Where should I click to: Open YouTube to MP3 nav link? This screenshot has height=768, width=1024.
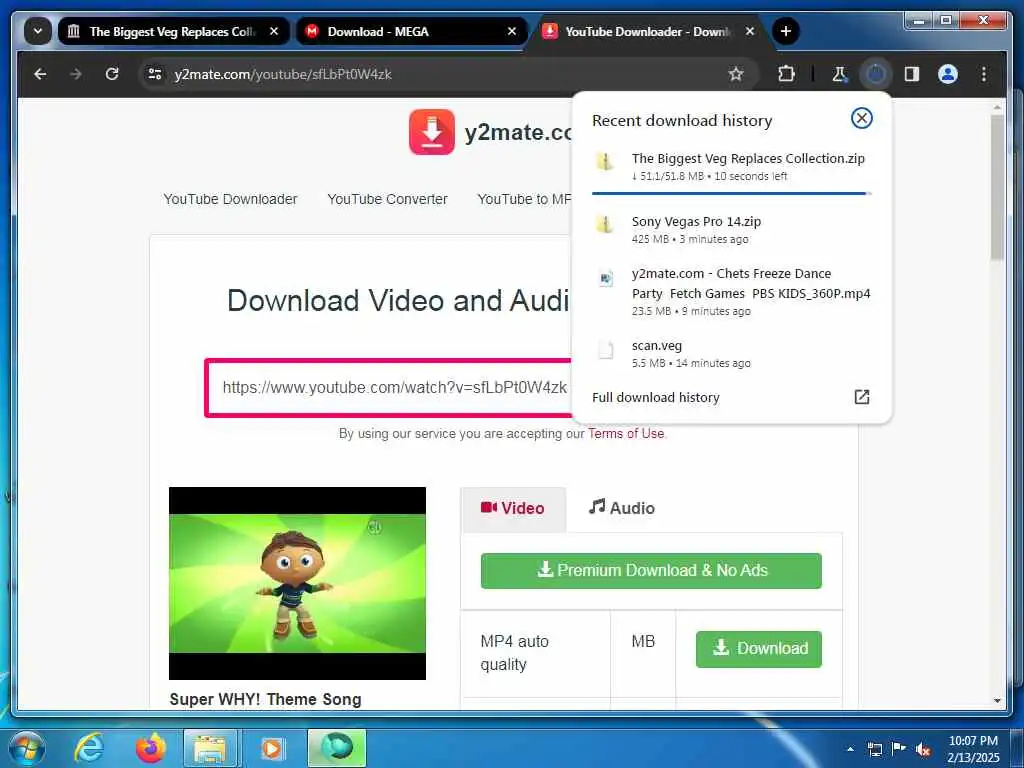(524, 199)
